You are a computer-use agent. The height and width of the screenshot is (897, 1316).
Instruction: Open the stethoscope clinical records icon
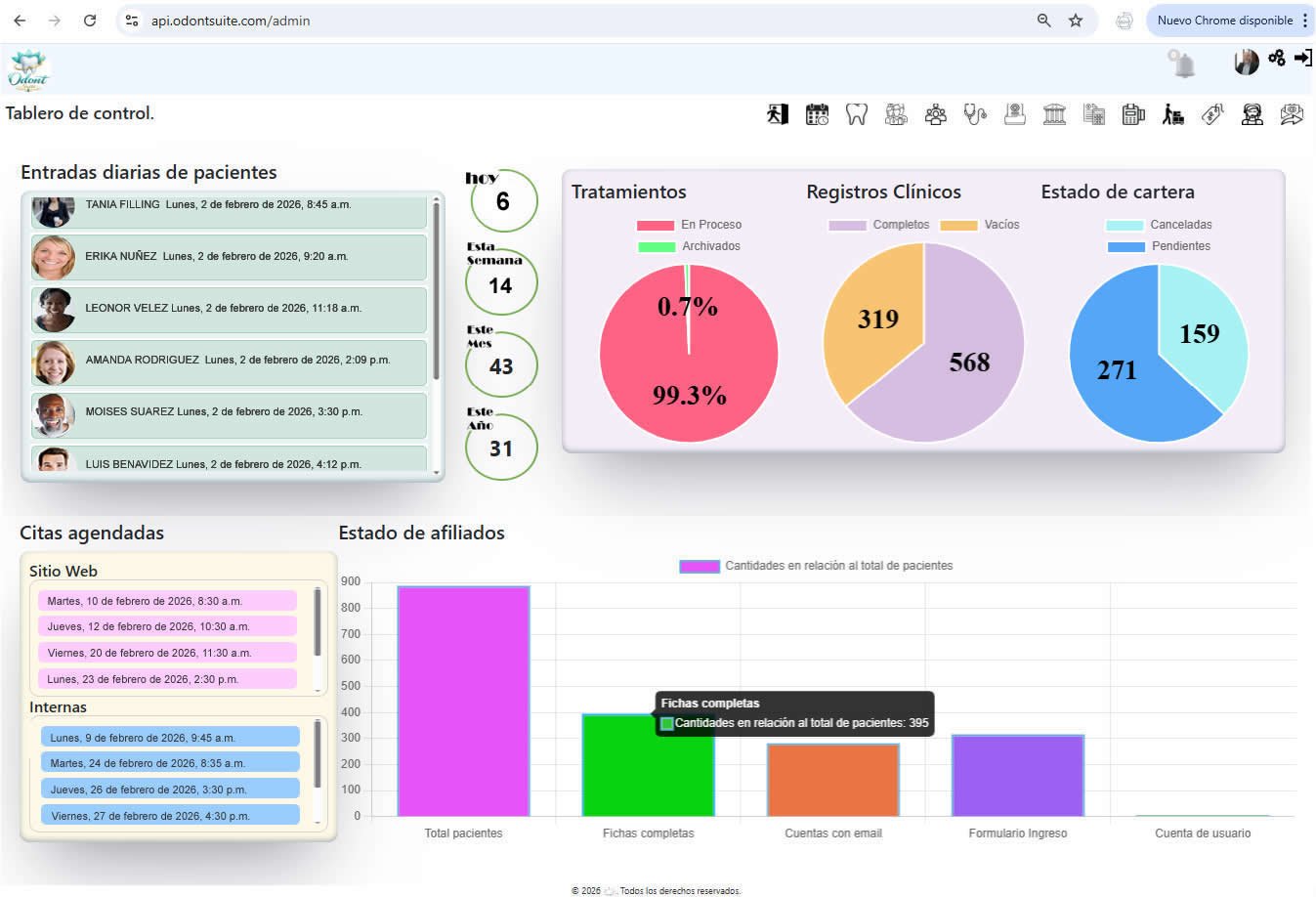975,114
